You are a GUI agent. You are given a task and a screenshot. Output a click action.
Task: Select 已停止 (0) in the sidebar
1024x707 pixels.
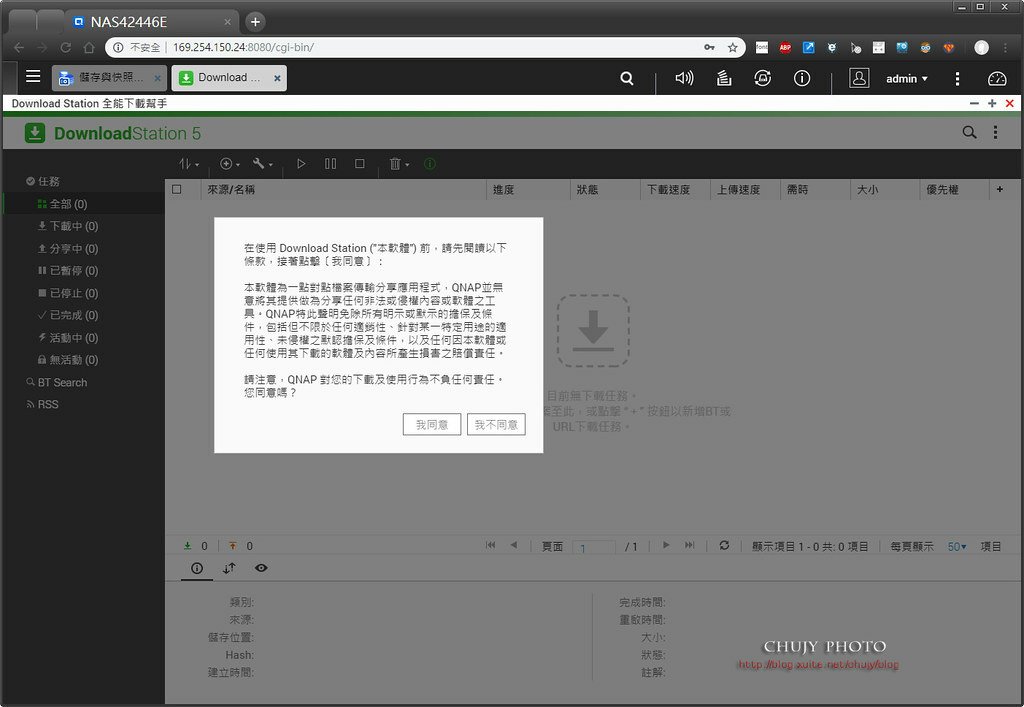click(84, 293)
